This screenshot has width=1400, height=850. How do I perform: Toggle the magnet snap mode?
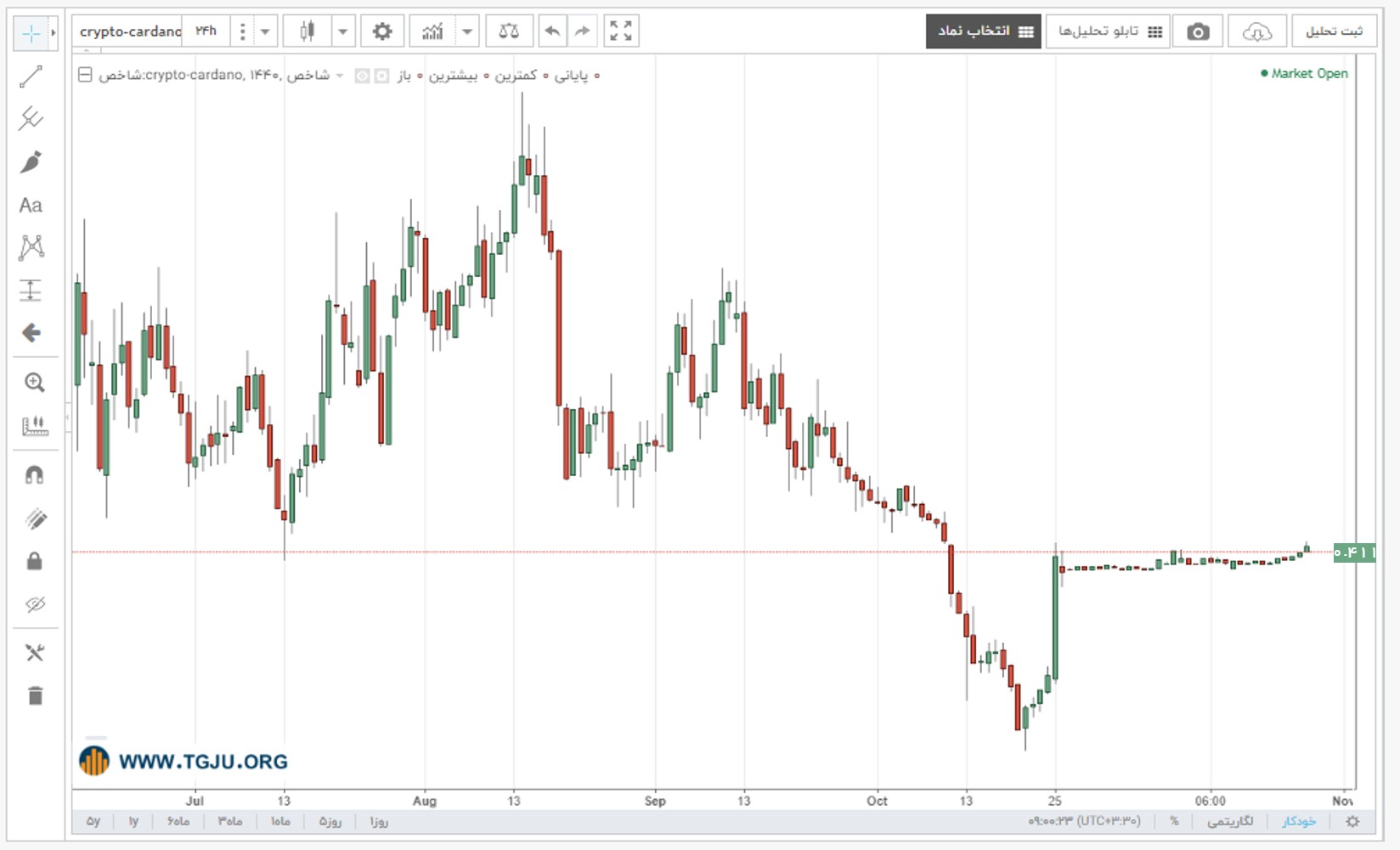(34, 475)
